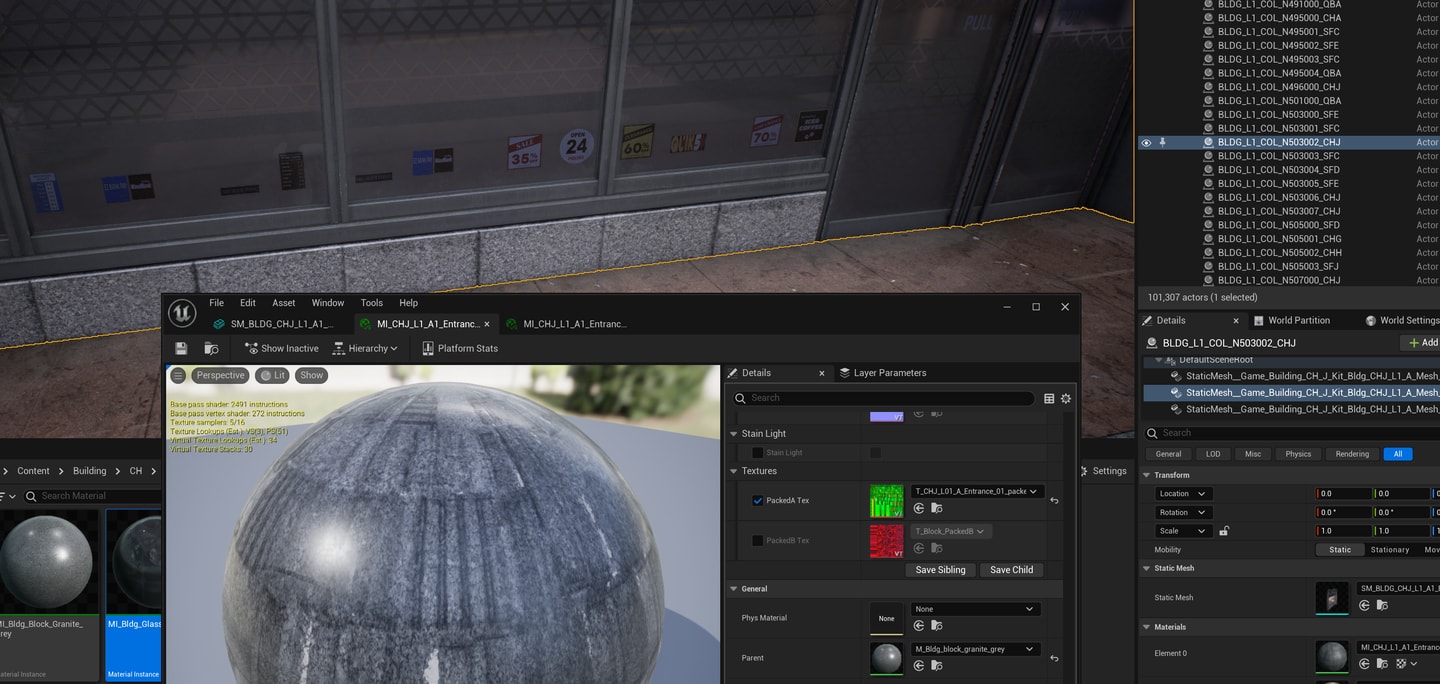The width and height of the screenshot is (1440, 684).
Task: Open the Help menu
Action: [x=408, y=303]
